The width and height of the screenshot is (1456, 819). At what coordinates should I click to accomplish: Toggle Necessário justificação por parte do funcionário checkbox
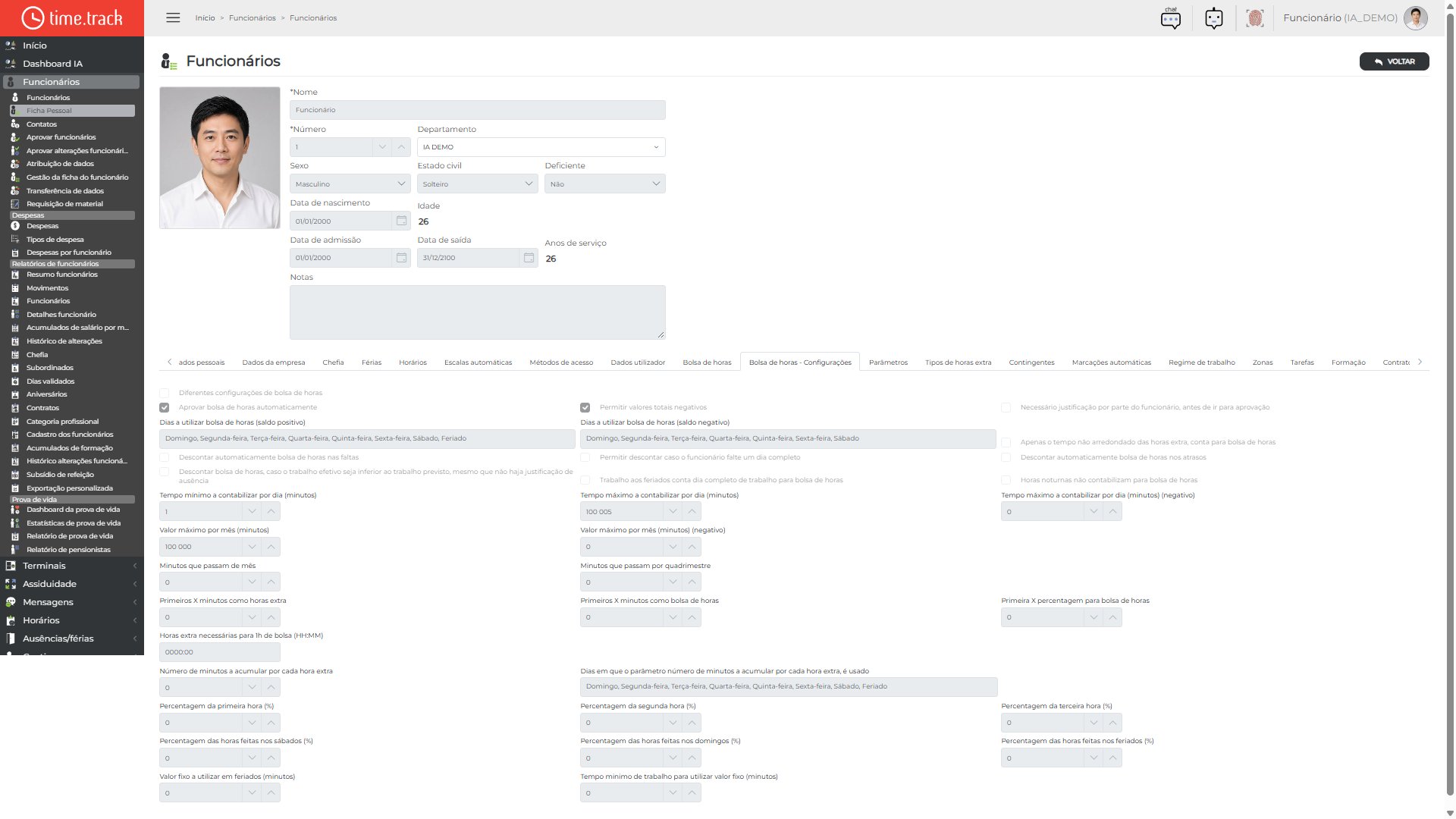(x=1006, y=407)
